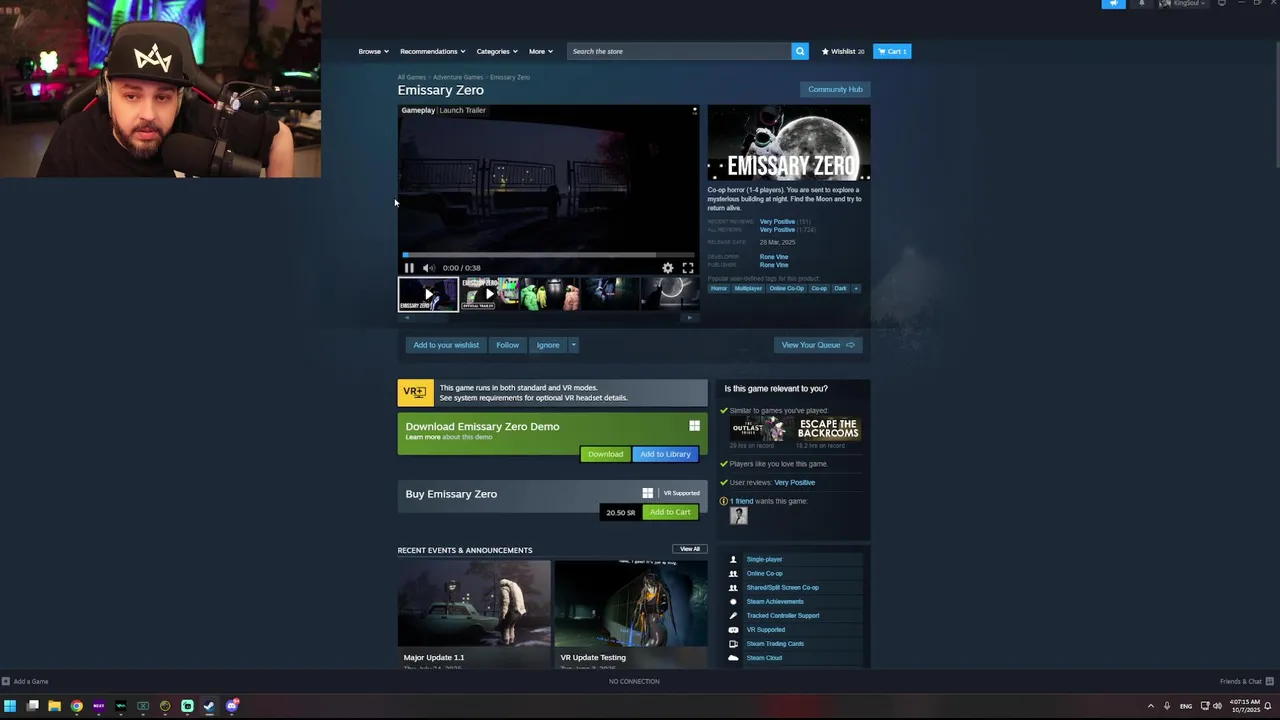Click the Outlast Trials similar game image

pyautogui.click(x=759, y=429)
